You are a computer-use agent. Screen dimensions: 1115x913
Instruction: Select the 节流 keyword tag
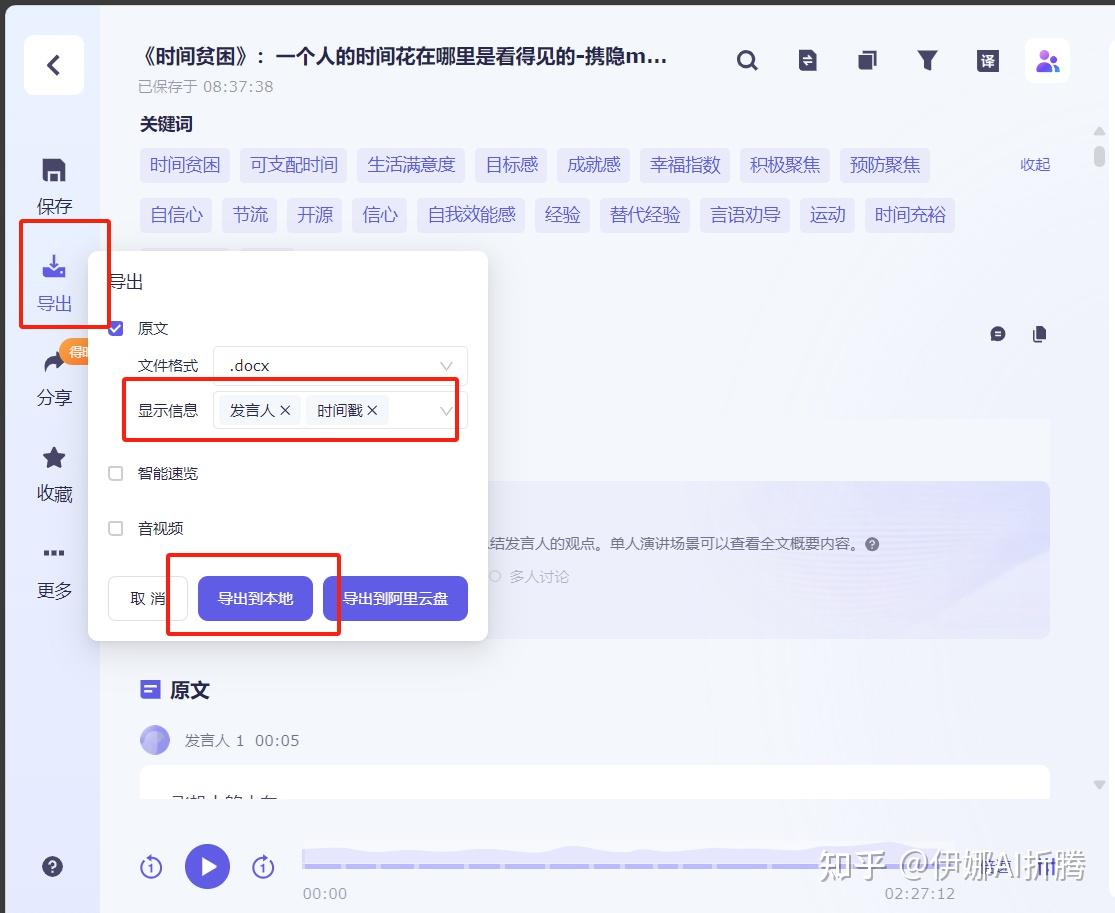coord(250,215)
